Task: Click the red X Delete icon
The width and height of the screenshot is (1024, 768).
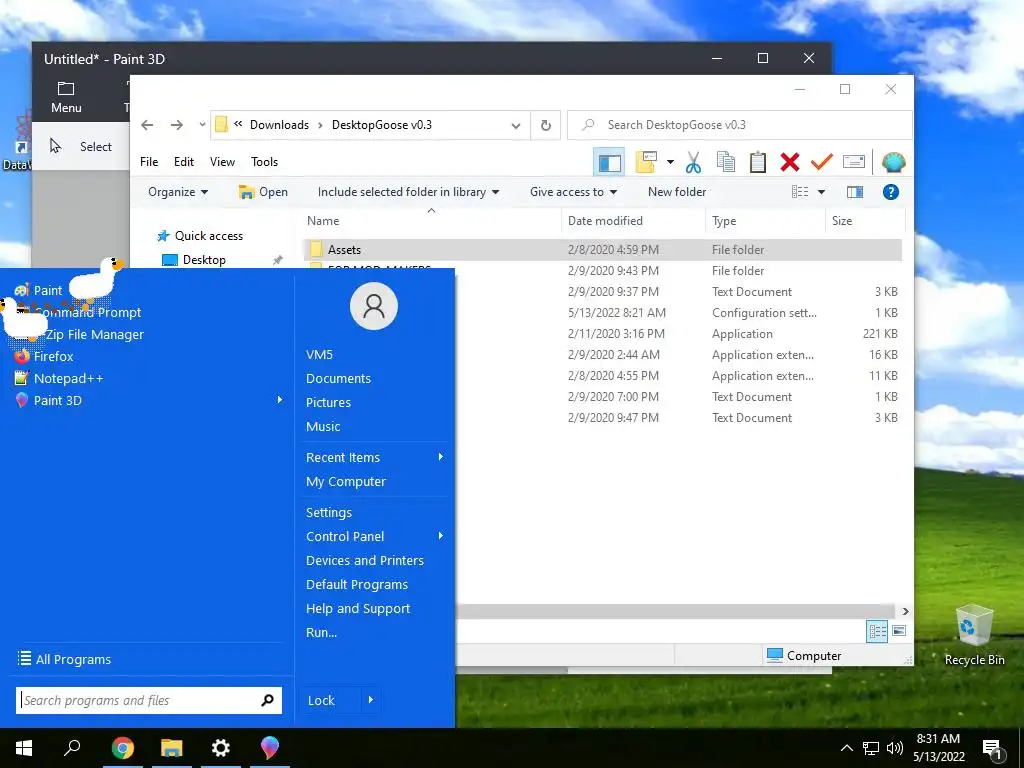Action: 790,162
